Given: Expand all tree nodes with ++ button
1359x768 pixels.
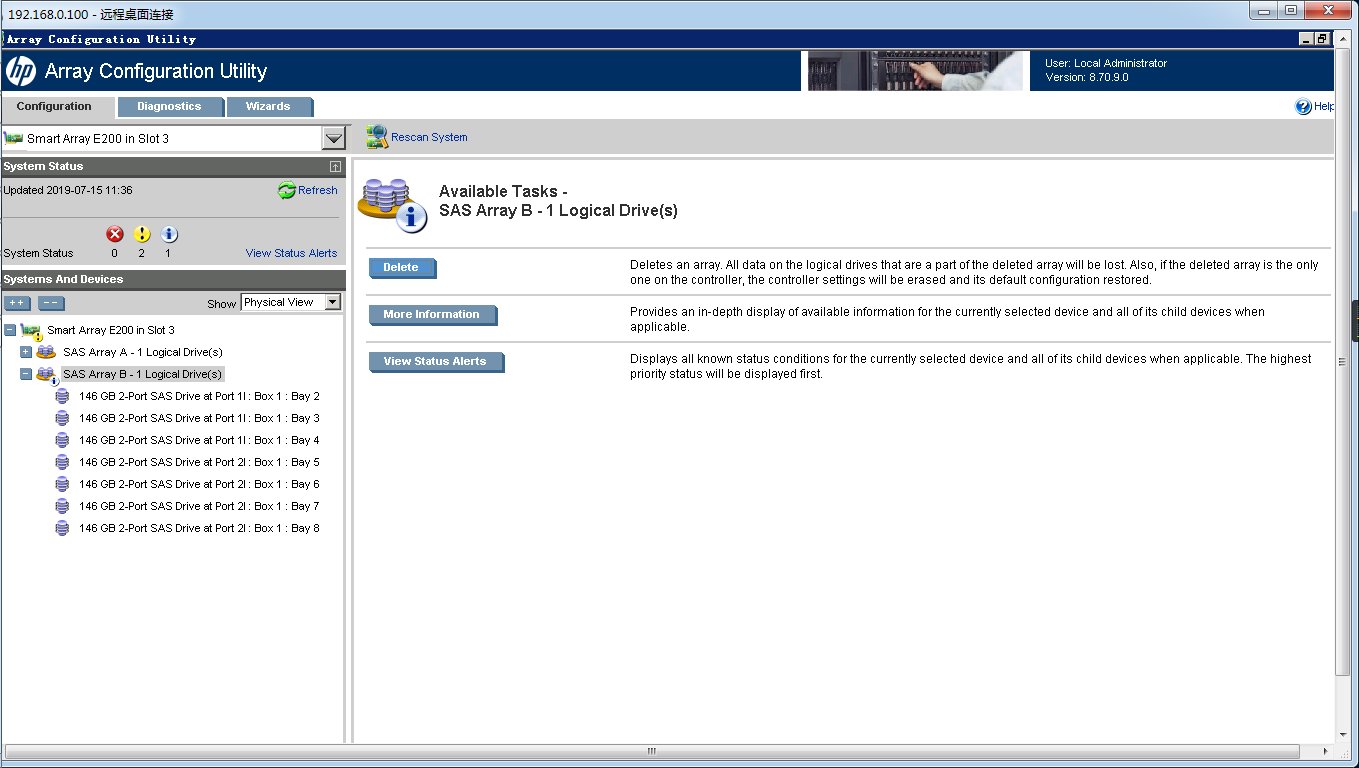Looking at the screenshot, I should 17,303.
